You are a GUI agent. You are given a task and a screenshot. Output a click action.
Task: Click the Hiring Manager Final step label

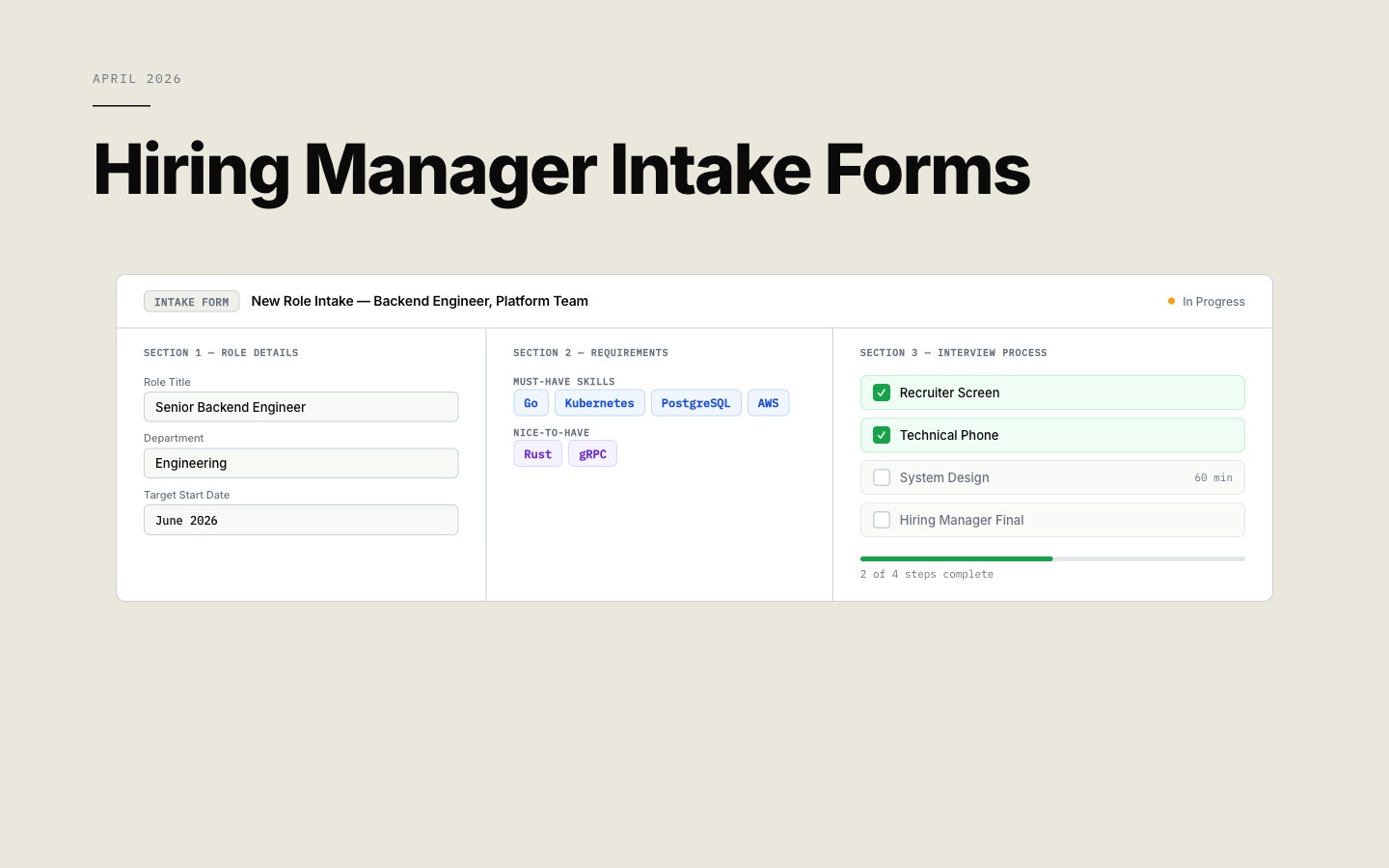click(x=962, y=520)
